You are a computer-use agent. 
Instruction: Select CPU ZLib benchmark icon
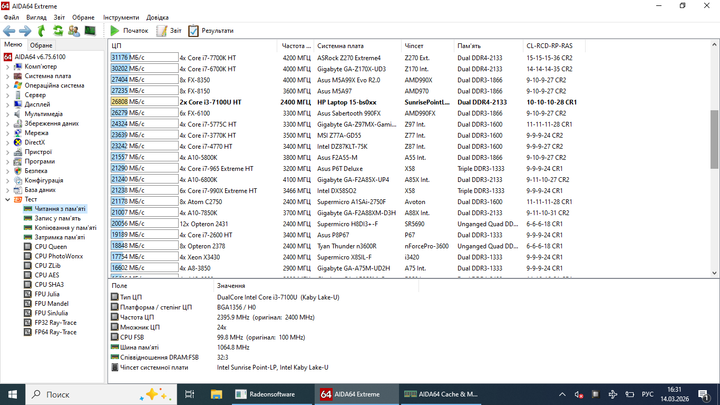pyautogui.click(x=28, y=266)
